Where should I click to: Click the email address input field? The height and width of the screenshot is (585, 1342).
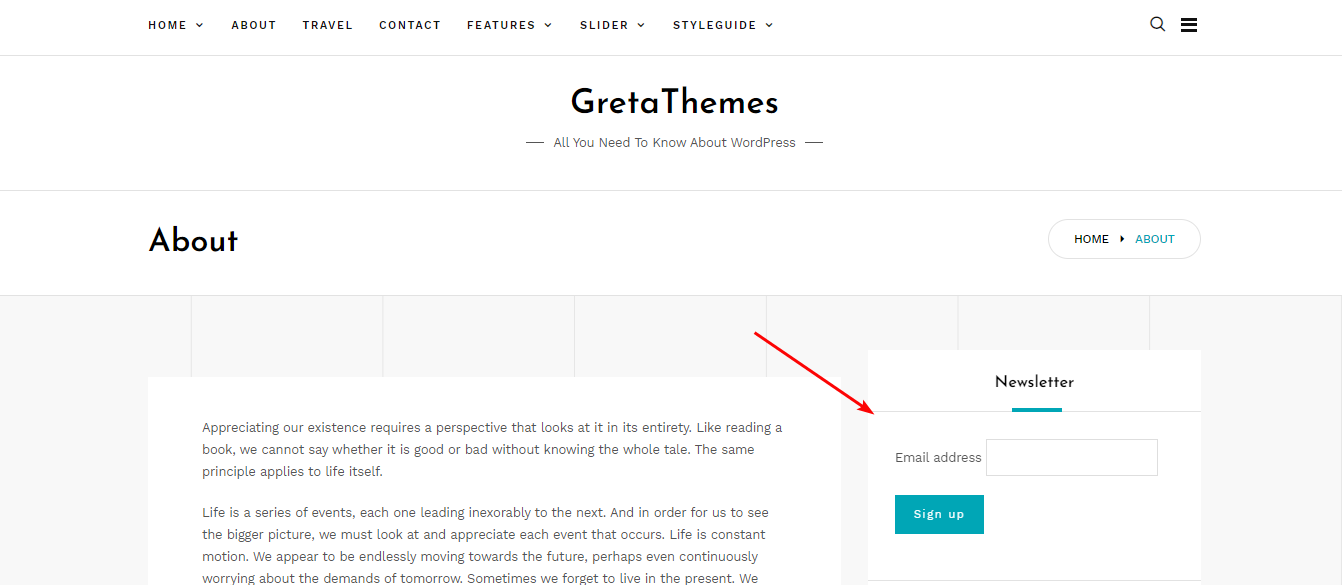[x=1071, y=457]
